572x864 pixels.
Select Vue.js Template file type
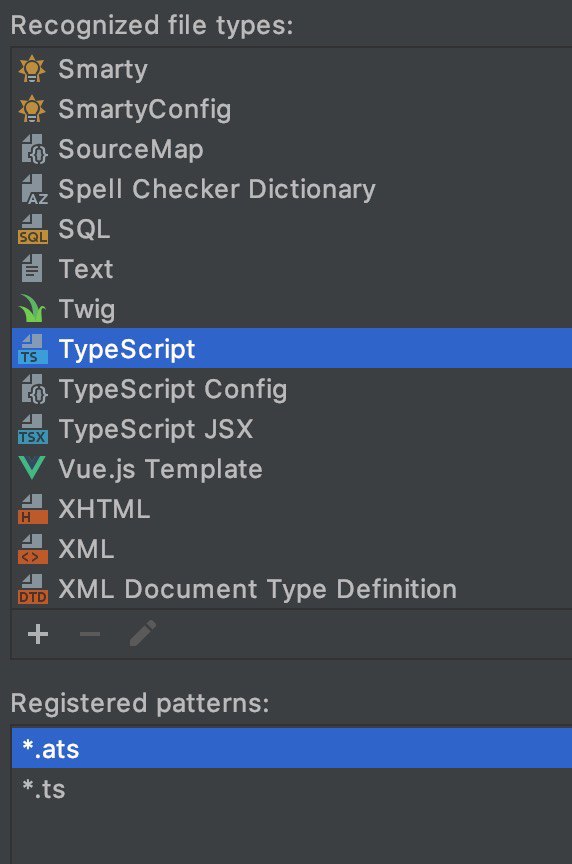click(292, 469)
